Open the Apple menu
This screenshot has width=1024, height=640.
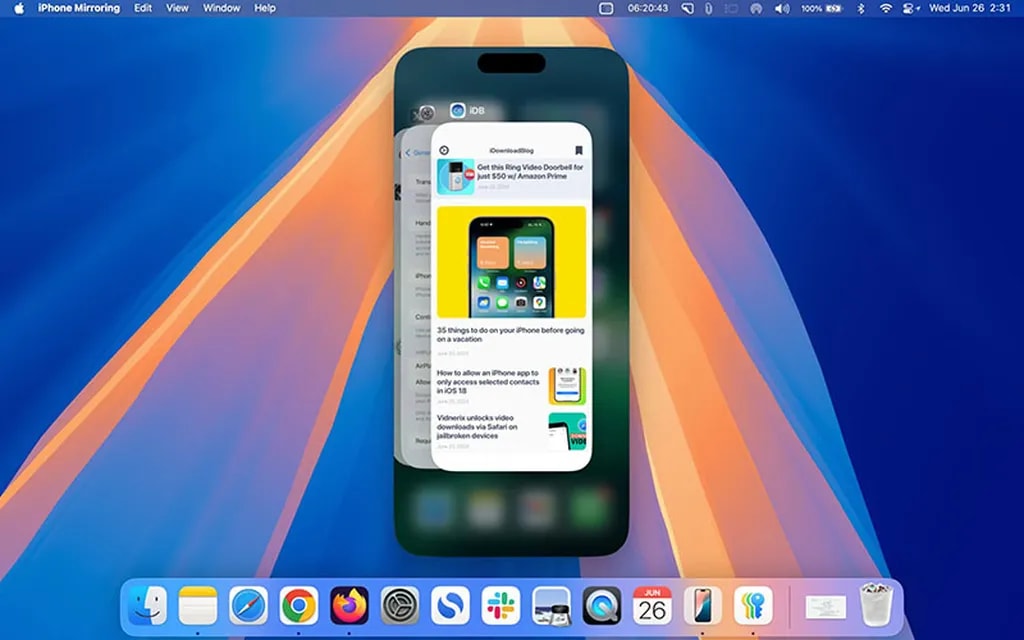(x=19, y=8)
